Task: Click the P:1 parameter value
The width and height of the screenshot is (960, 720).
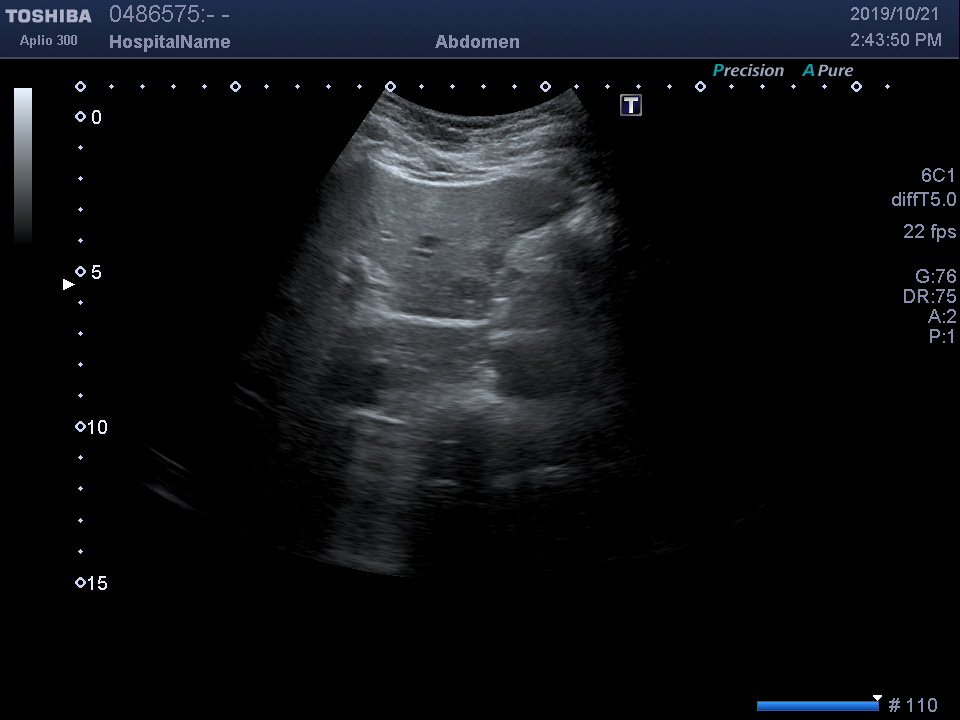Action: (941, 337)
